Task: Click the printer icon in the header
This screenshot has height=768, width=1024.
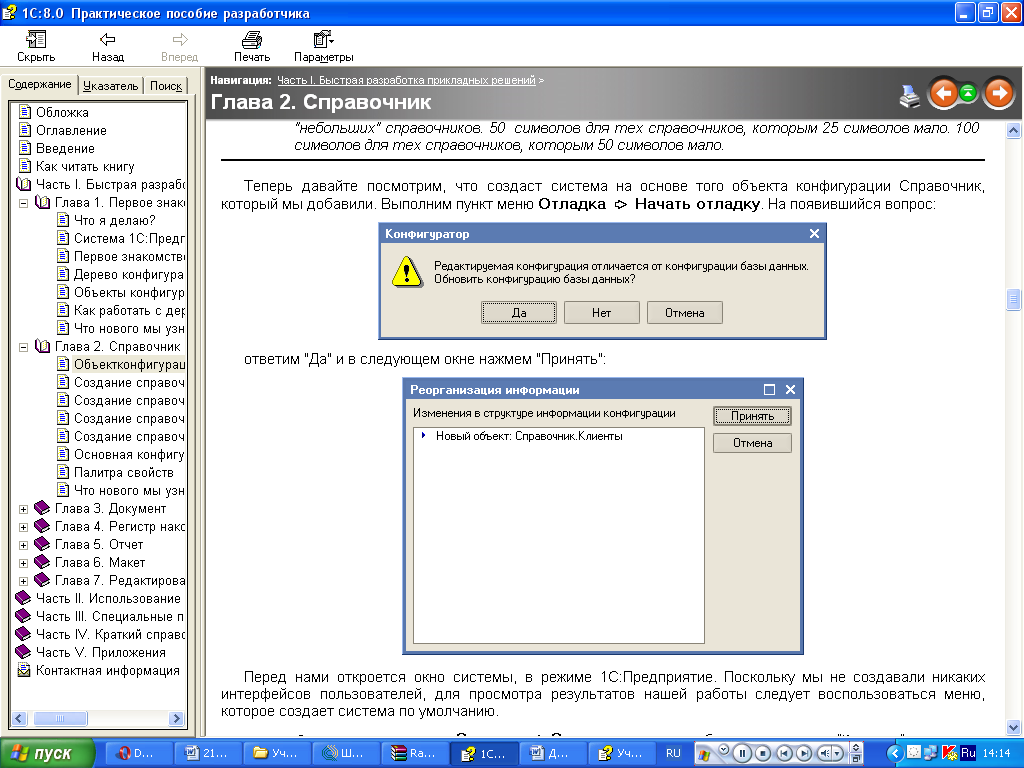Action: pos(908,95)
